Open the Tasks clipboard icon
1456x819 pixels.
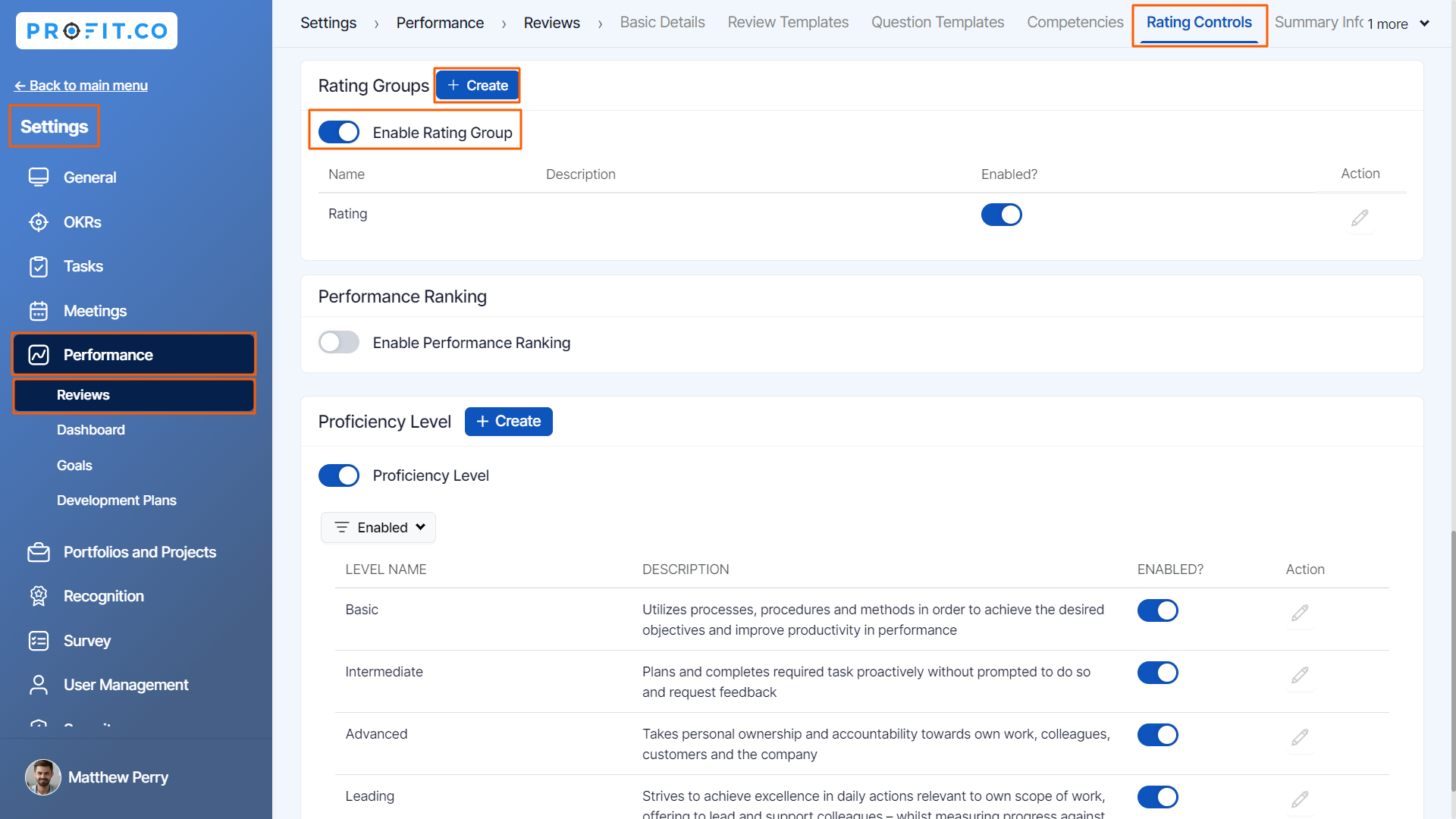click(39, 267)
